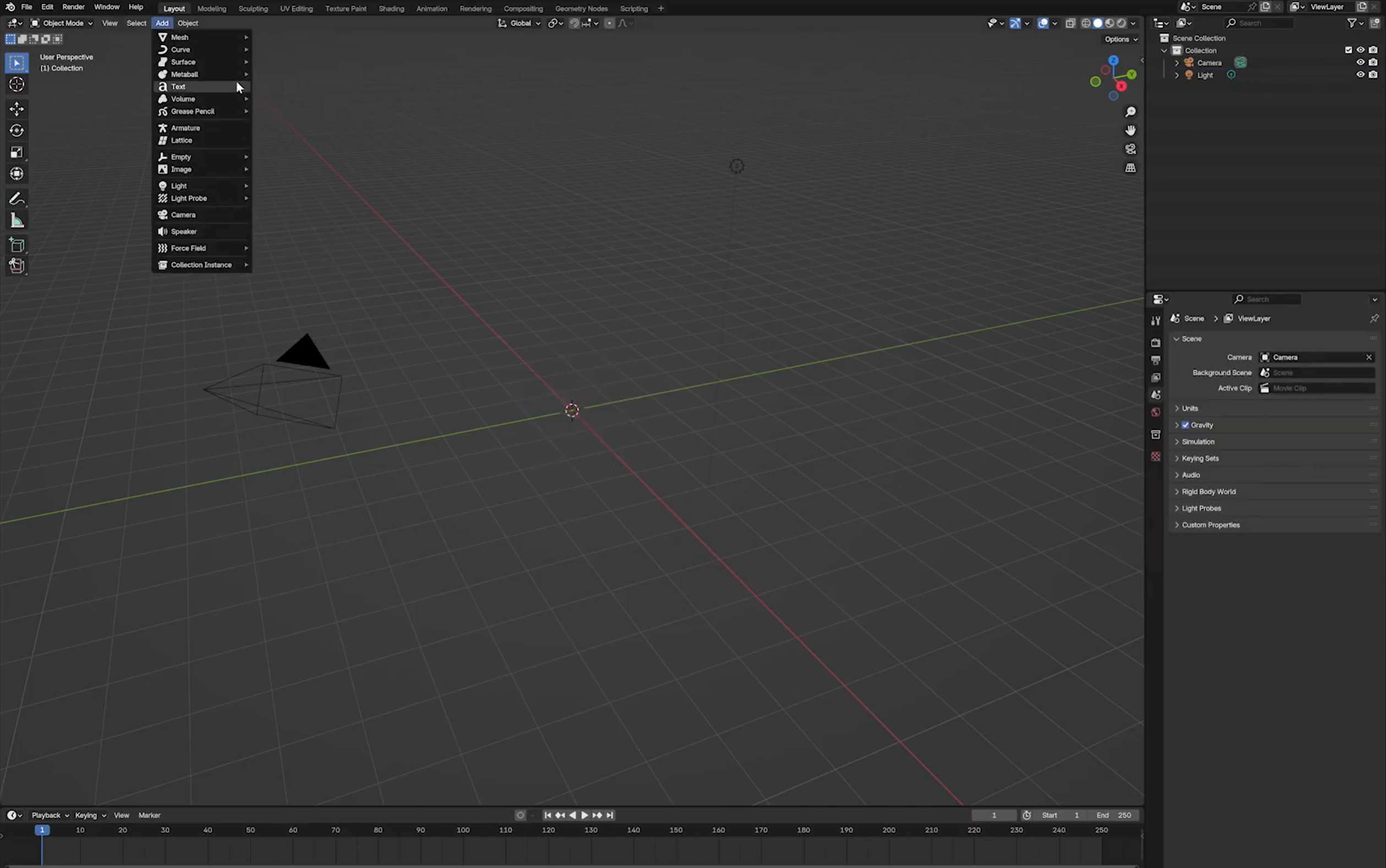Screen dimensions: 1386x868
Task: Click the Play animation button
Action: tap(584, 815)
